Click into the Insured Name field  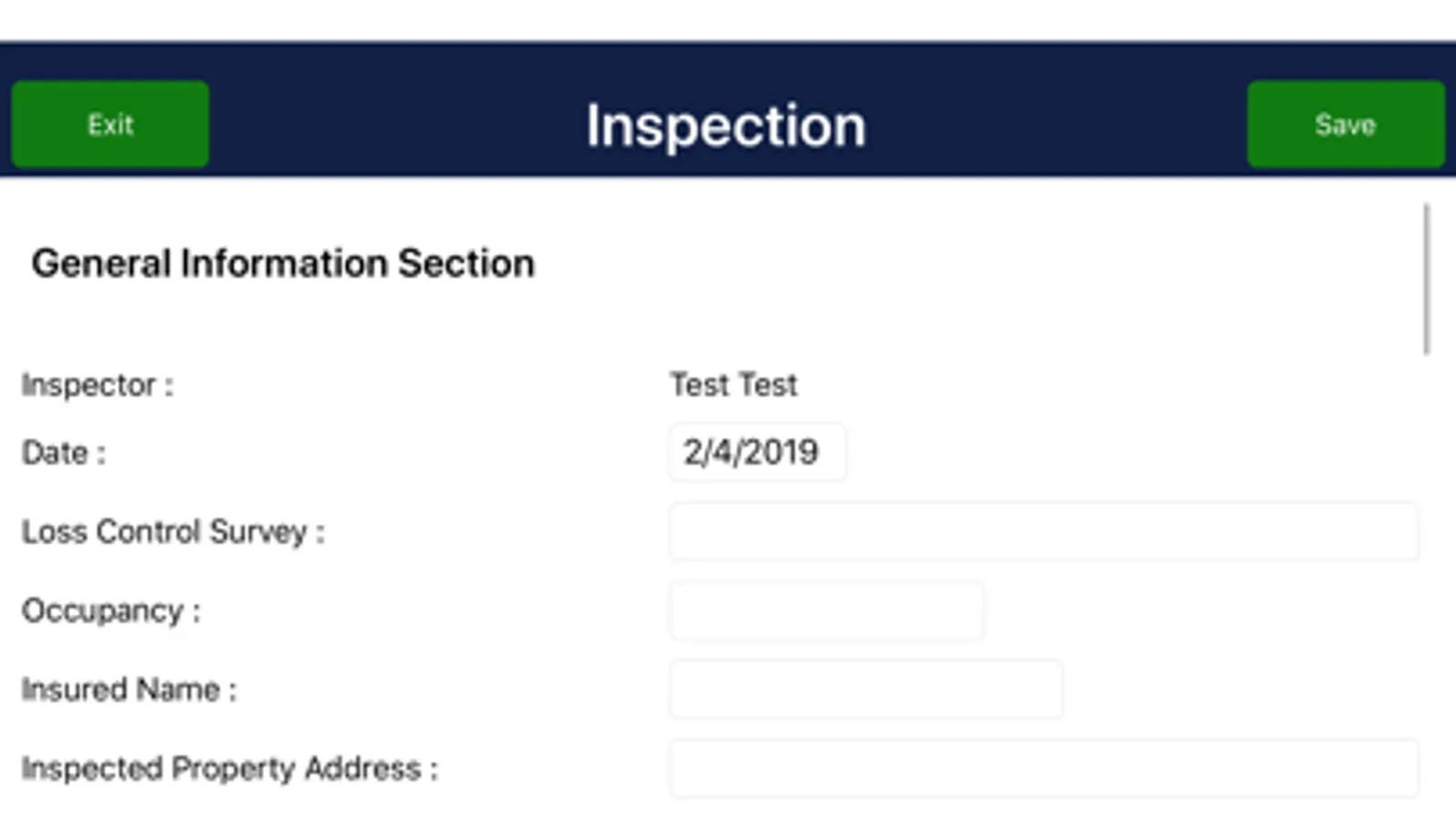coord(865,690)
